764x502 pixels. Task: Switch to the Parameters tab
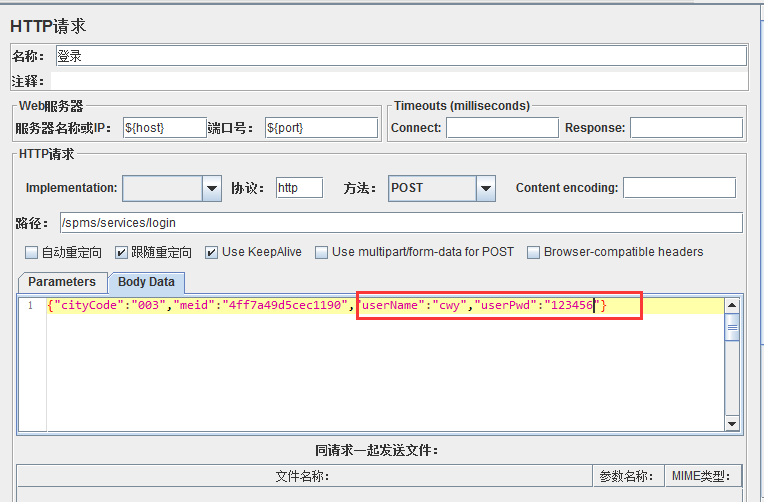pos(62,282)
